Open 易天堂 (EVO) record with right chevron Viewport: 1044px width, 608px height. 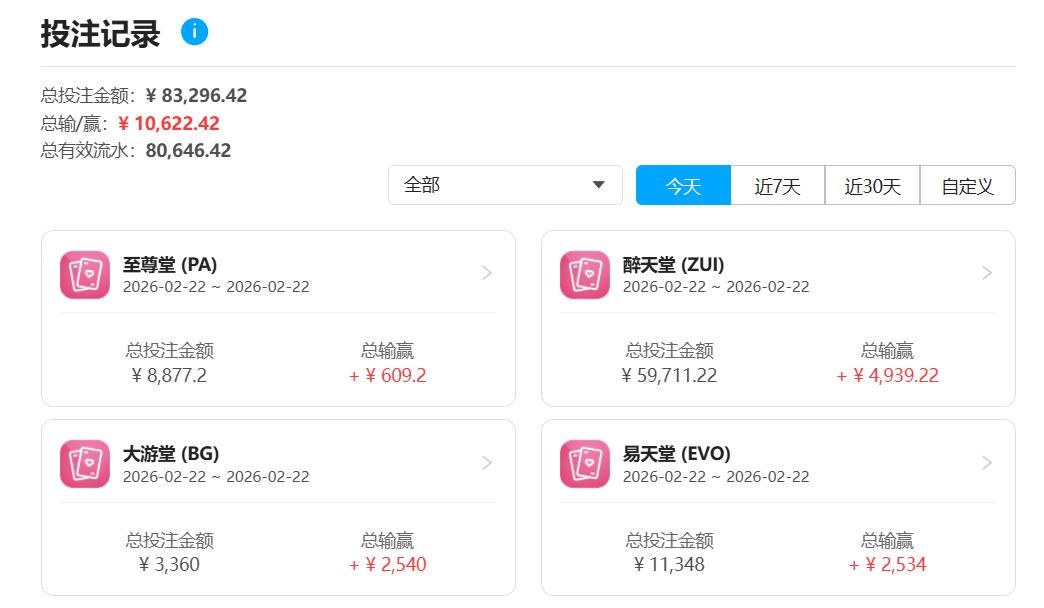[x=987, y=463]
